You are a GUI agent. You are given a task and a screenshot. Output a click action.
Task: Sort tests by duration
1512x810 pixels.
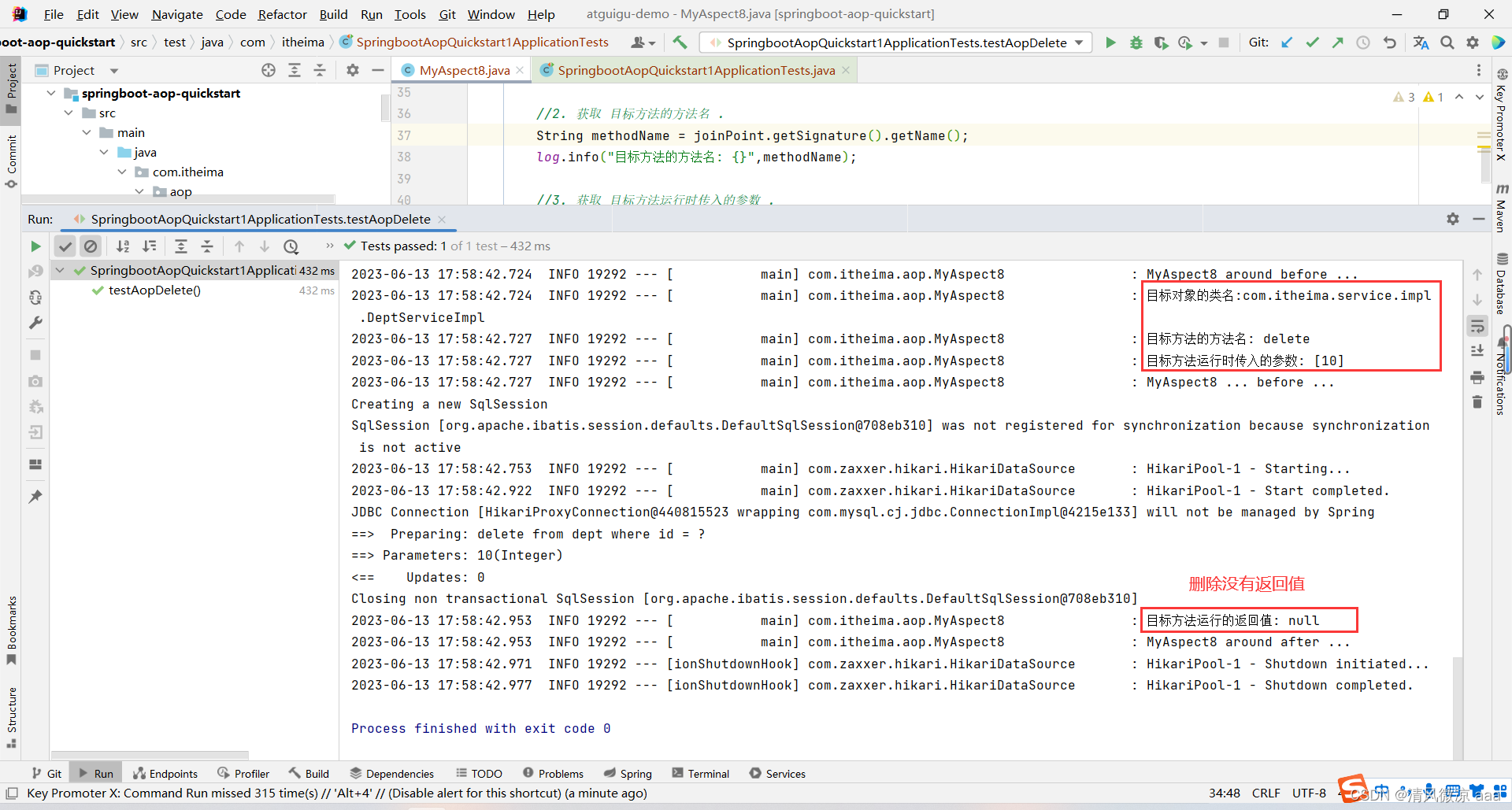coord(150,246)
